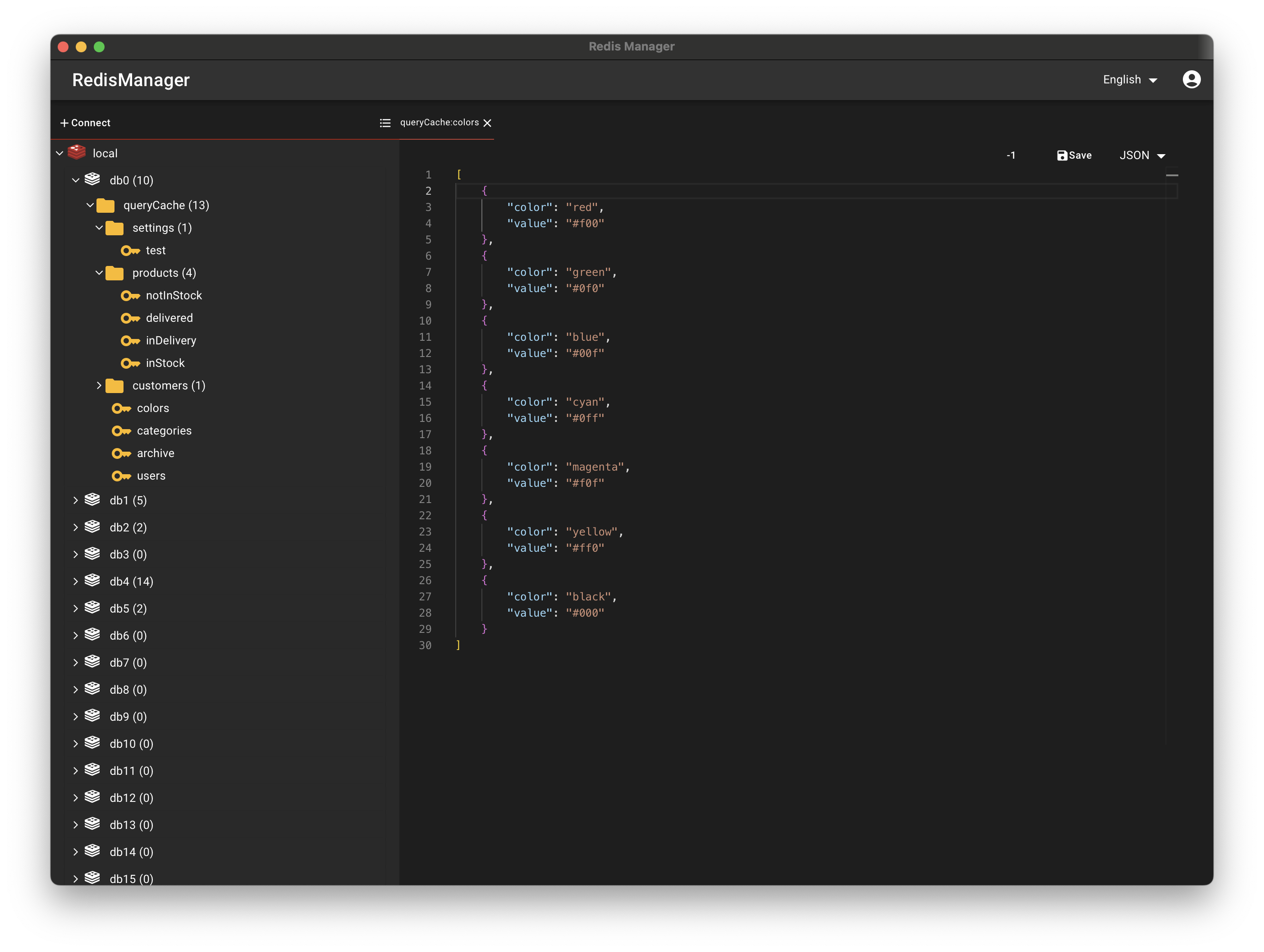Click the database stack icon for db2

tap(92, 526)
